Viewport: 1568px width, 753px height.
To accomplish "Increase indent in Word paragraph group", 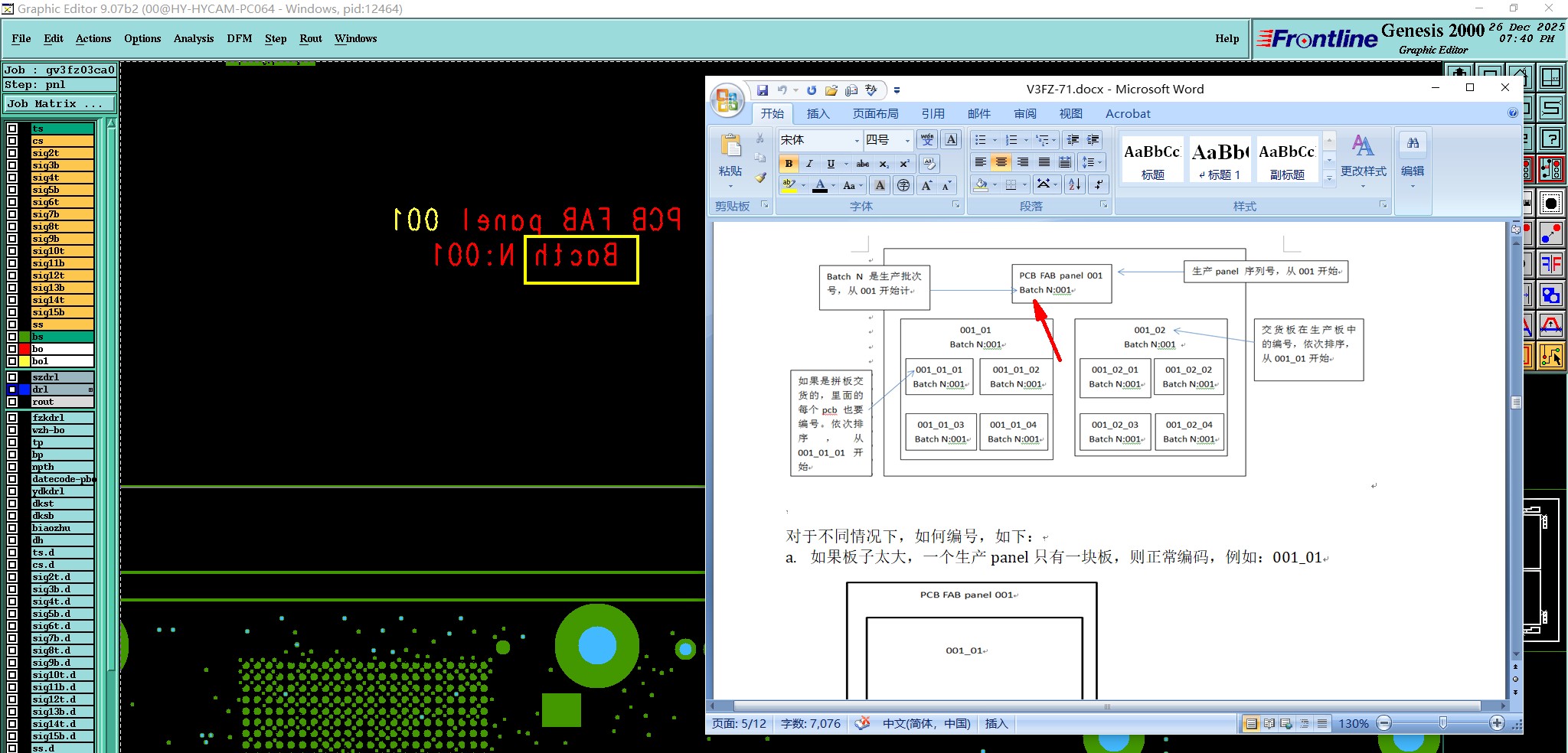I will 1093,140.
